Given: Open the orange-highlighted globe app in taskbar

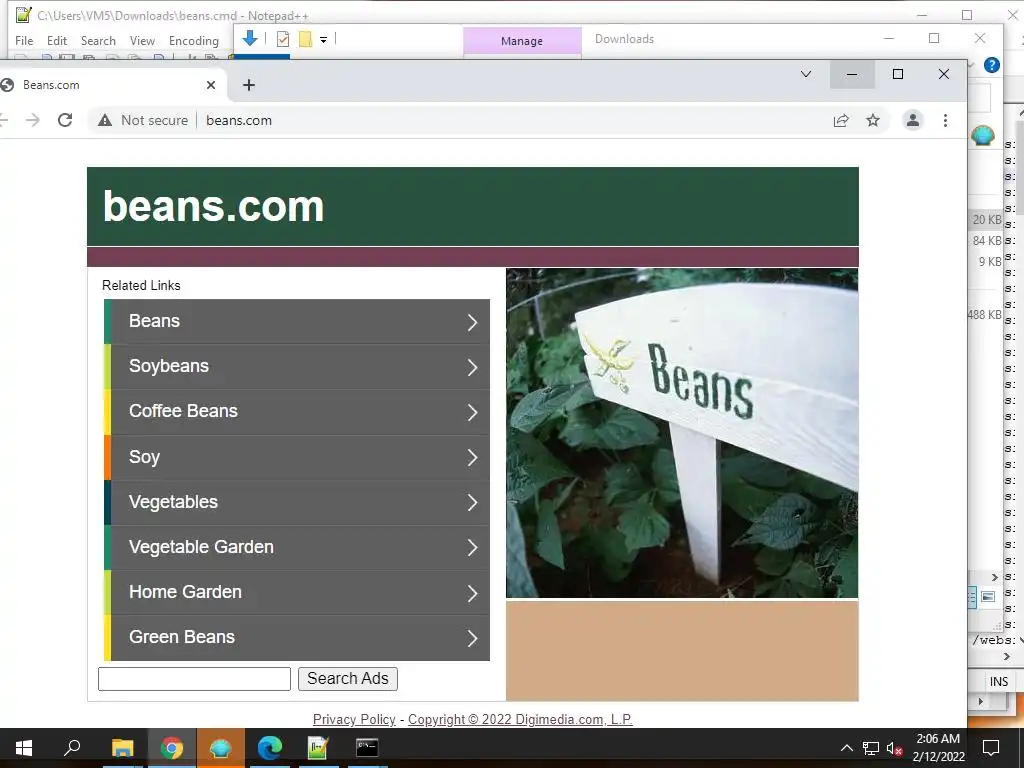Looking at the screenshot, I should click(x=221, y=748).
